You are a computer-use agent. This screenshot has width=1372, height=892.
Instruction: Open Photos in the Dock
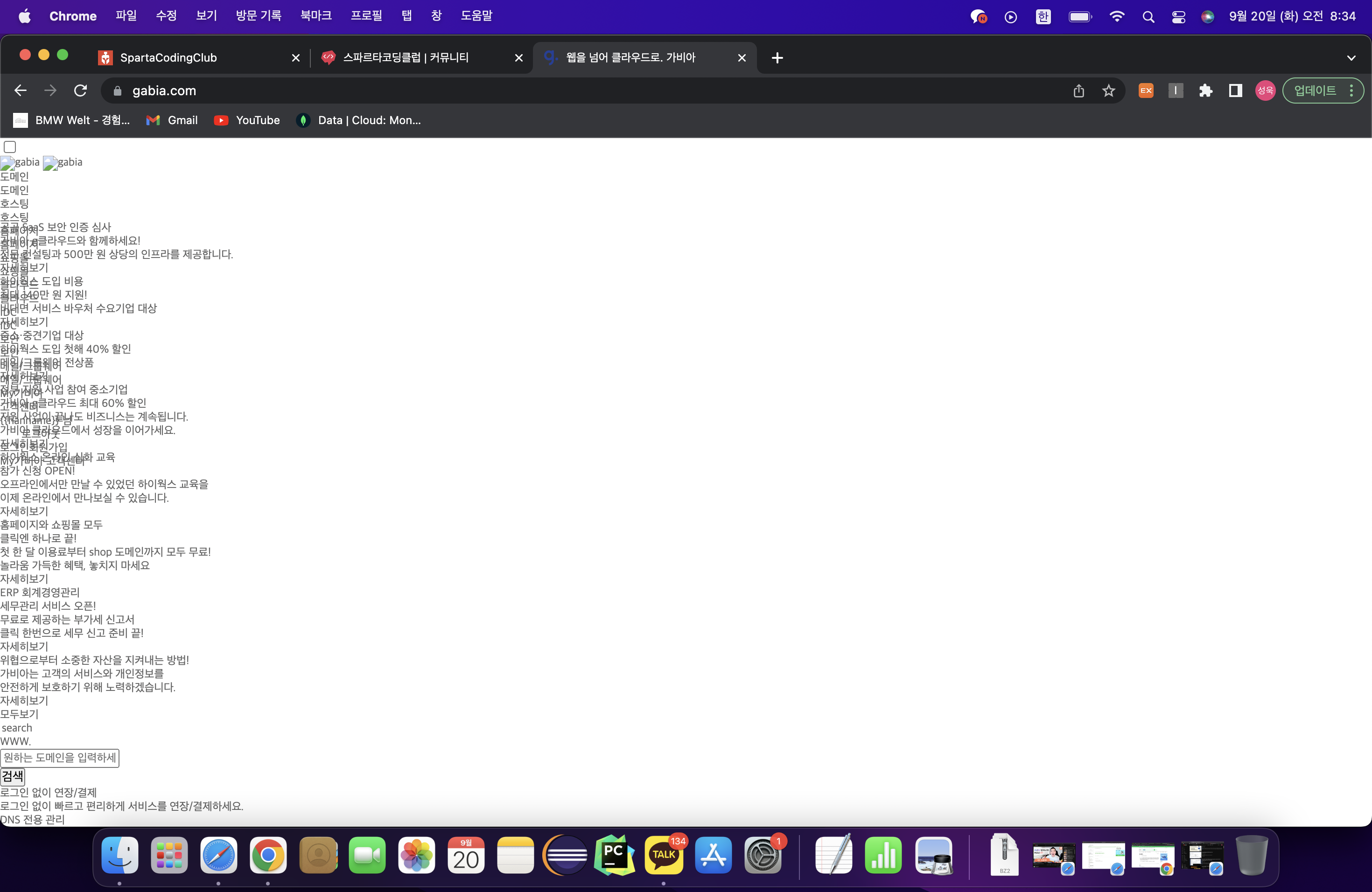417,855
